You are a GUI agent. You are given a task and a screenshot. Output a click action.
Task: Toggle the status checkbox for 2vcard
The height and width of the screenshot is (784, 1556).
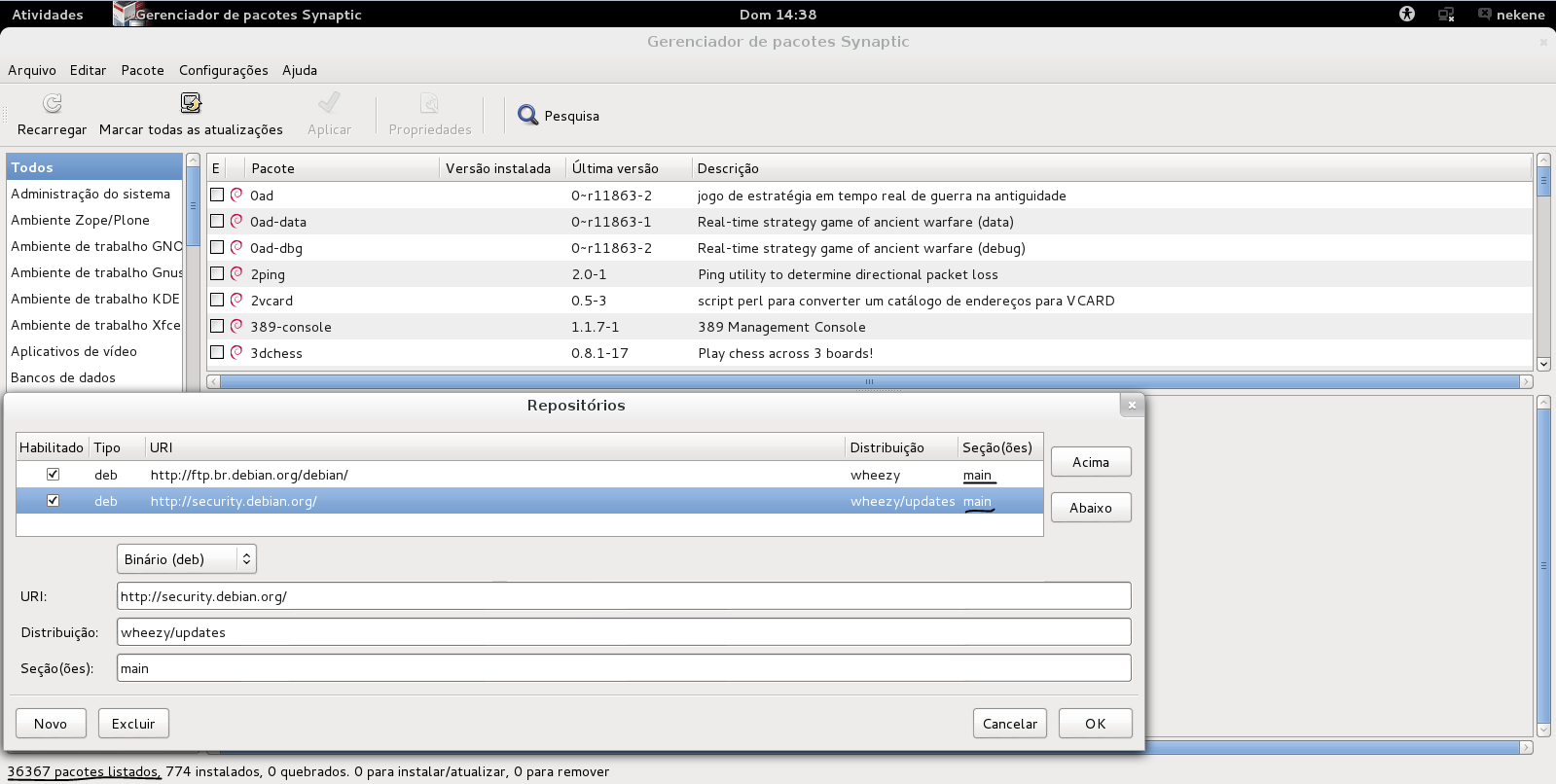(217, 300)
